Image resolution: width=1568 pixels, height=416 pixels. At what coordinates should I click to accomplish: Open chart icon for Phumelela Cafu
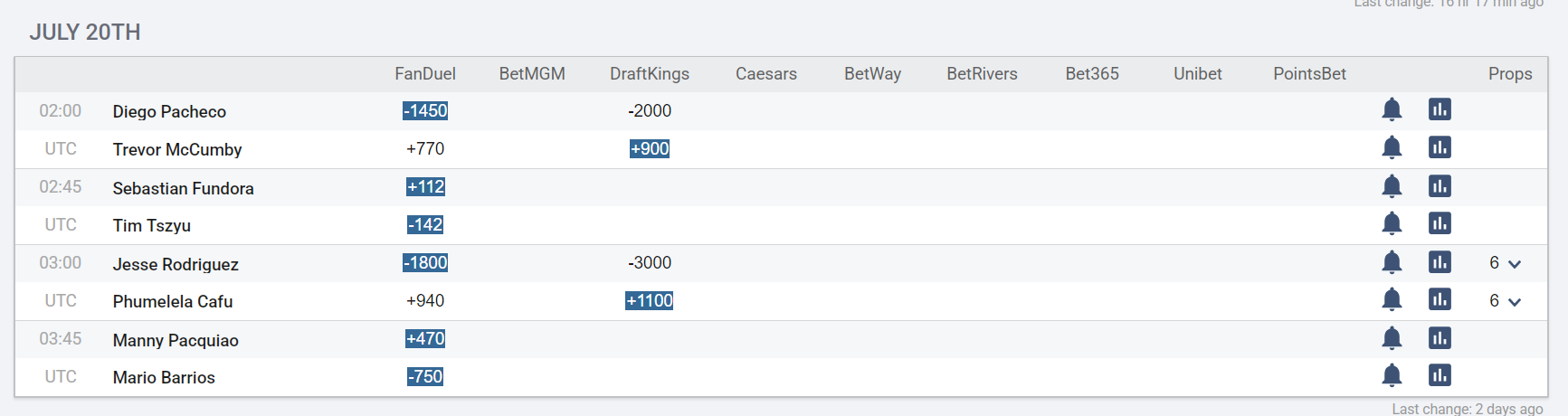(1440, 299)
